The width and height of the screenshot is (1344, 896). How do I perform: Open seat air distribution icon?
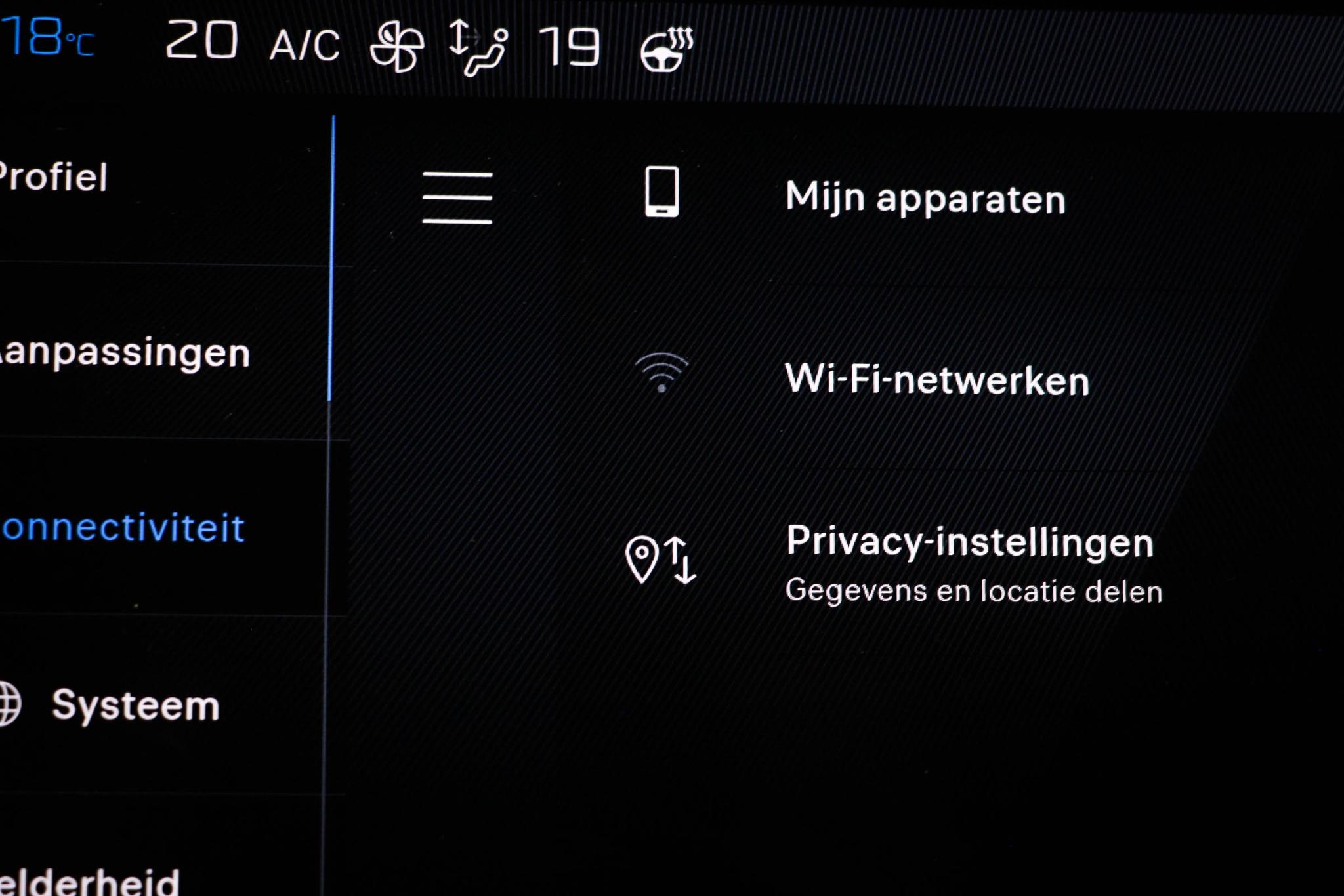point(478,47)
